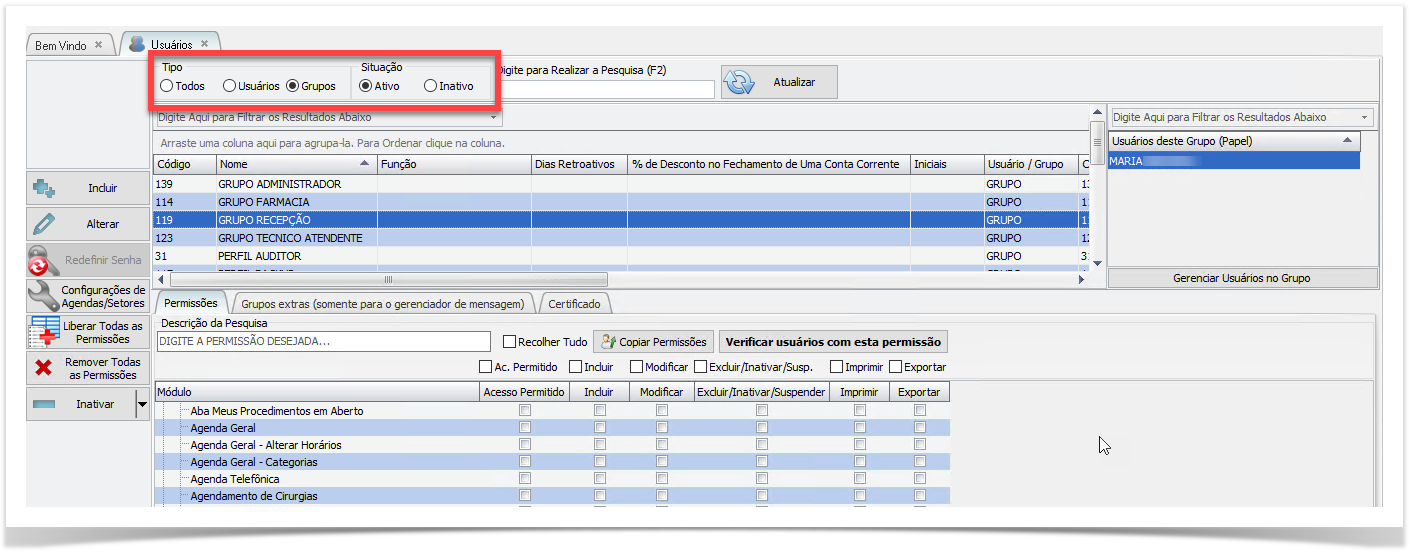Click the wrench Configurações de Agendas/Setores icon
Screen dimensions: 1417x556
pos(44,296)
